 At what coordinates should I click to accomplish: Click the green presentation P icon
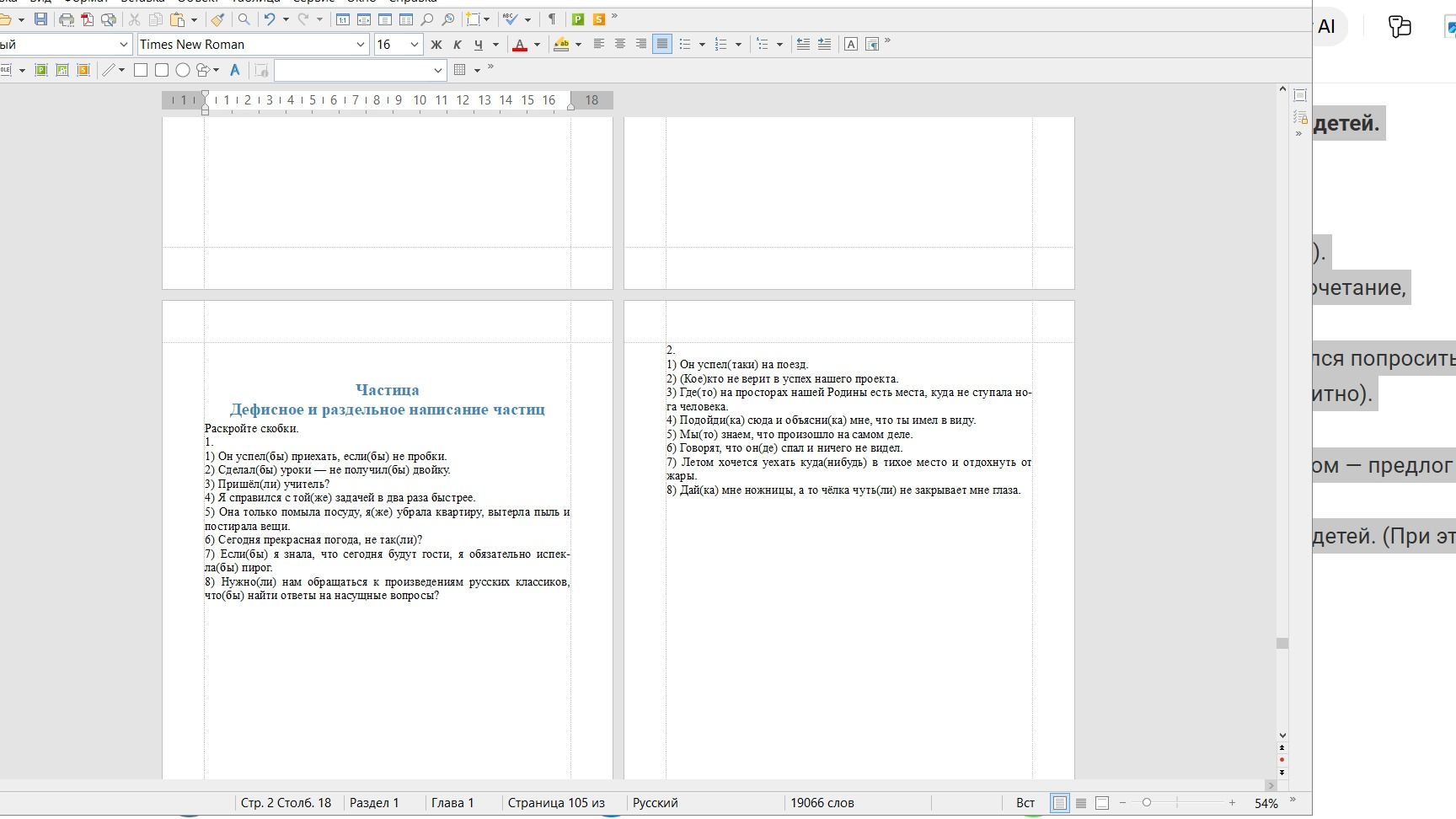coord(578,19)
